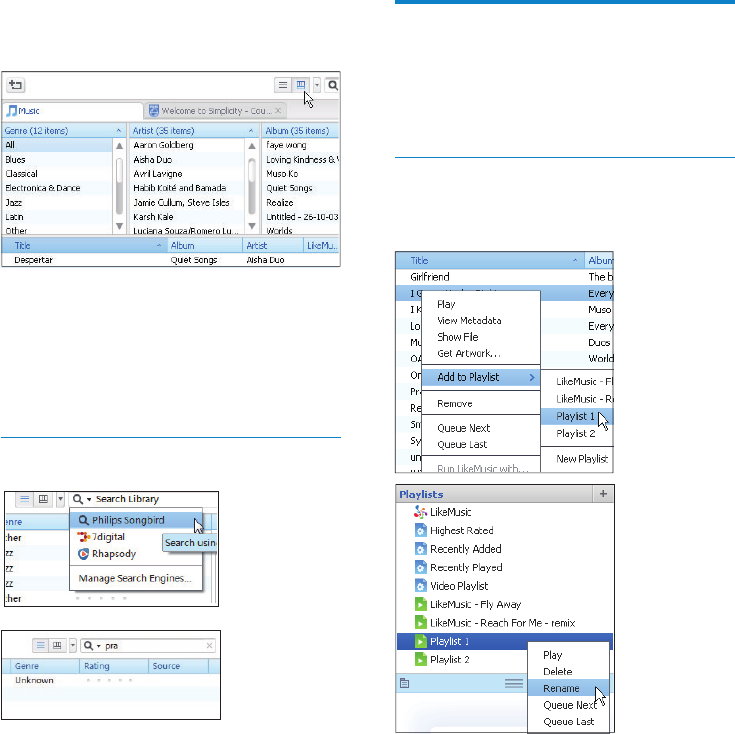735x734 pixels.
Task: Open search engine dropdown beside 'pra'
Action: click(x=91, y=646)
